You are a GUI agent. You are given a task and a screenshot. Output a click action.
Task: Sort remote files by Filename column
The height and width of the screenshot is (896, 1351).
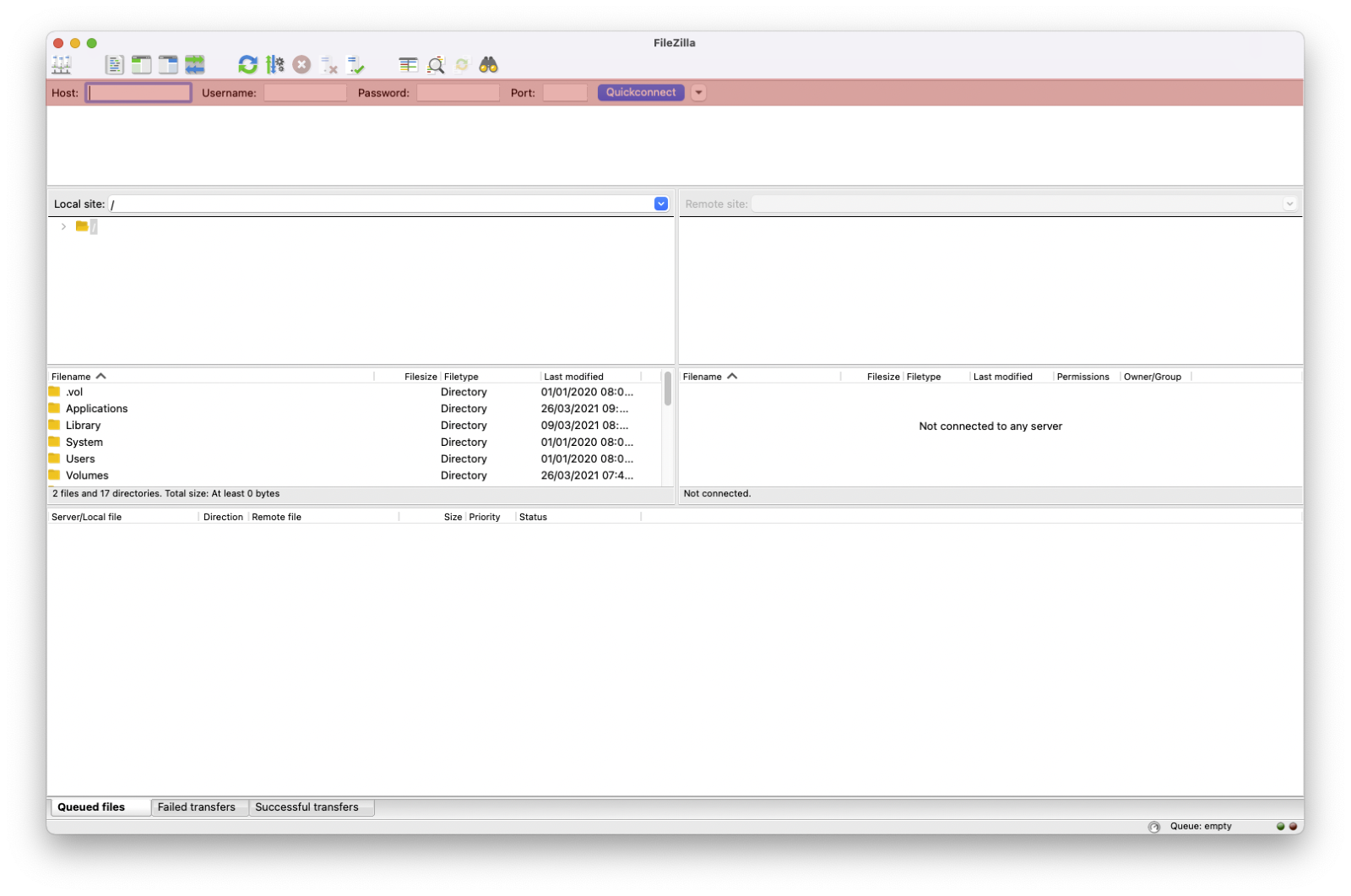click(760, 377)
